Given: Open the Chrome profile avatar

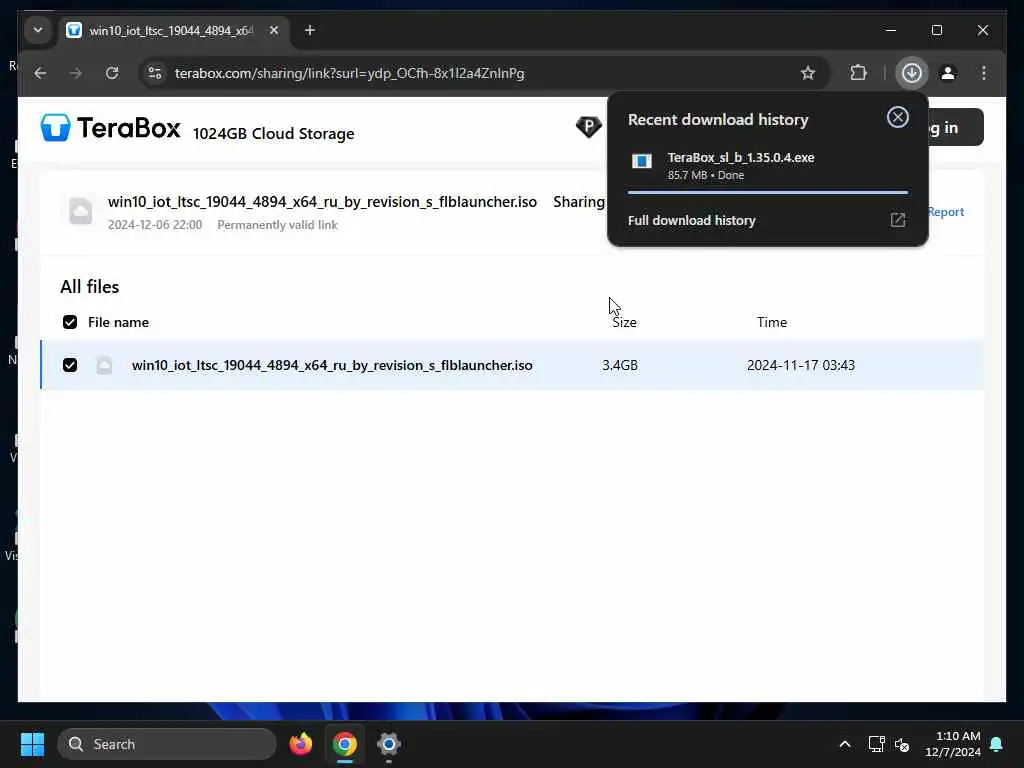Looking at the screenshot, I should (x=948, y=73).
